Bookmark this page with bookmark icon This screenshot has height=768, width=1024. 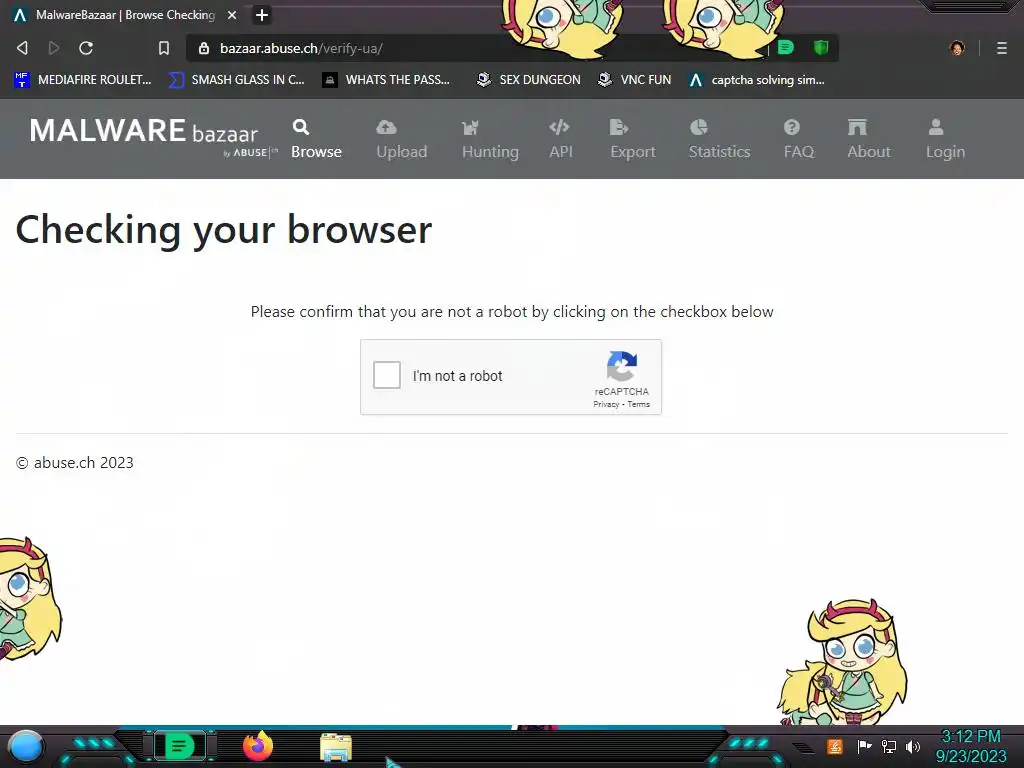[x=164, y=48]
